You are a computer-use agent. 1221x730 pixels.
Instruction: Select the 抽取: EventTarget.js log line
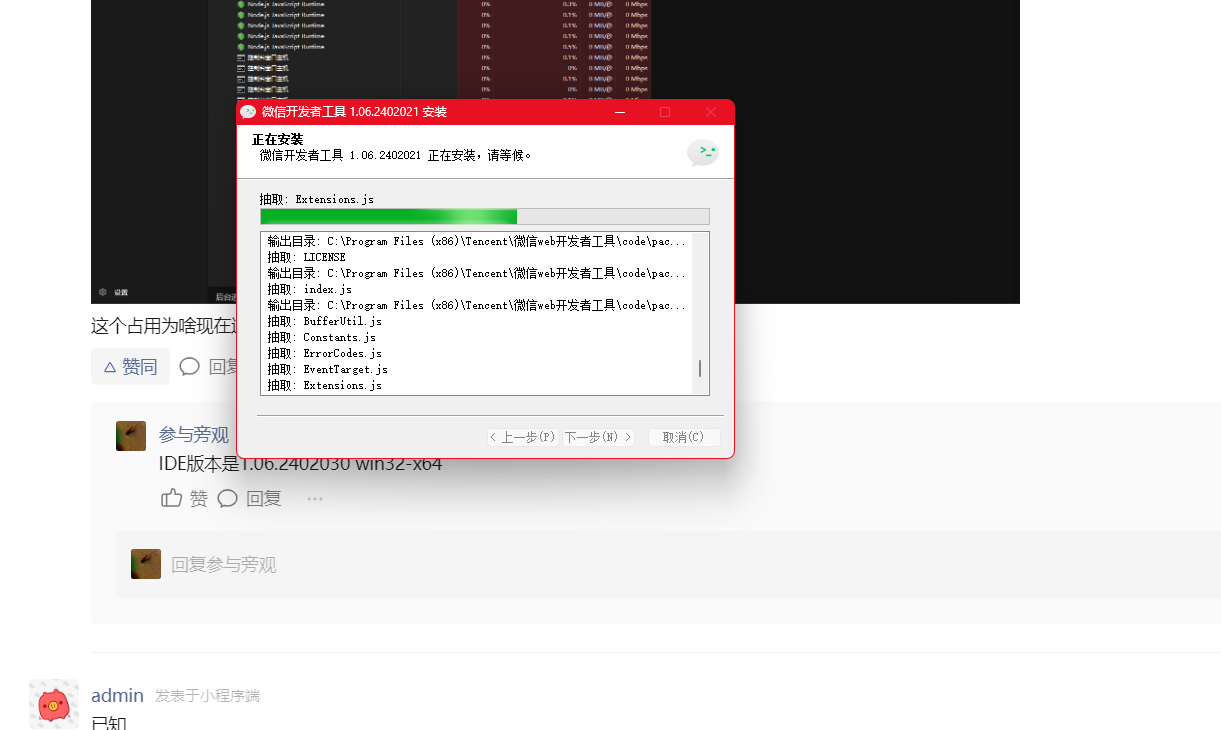(x=327, y=369)
